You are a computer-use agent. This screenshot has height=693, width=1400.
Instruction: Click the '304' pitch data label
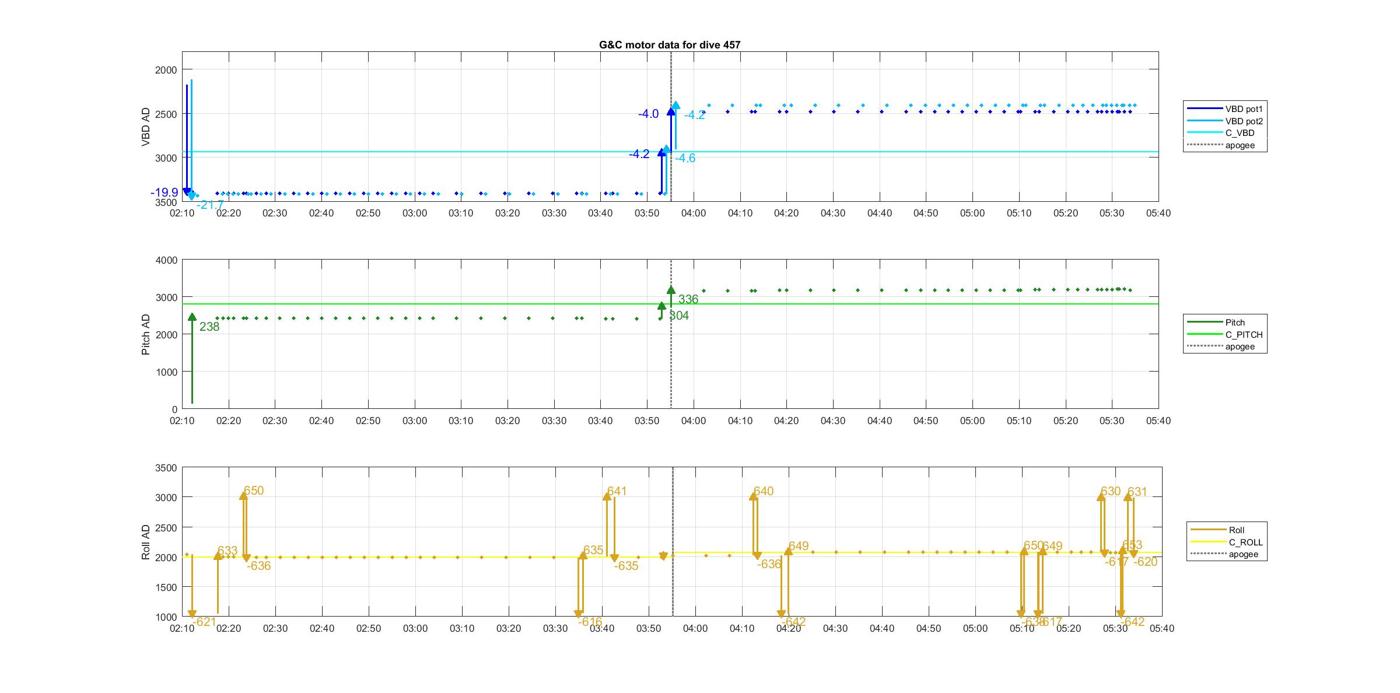click(x=679, y=316)
